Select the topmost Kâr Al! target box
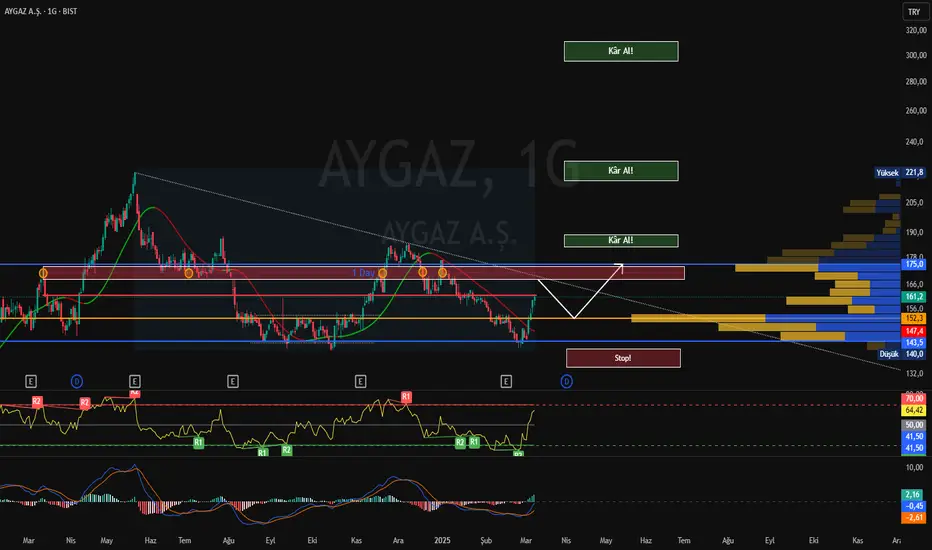 (621, 51)
